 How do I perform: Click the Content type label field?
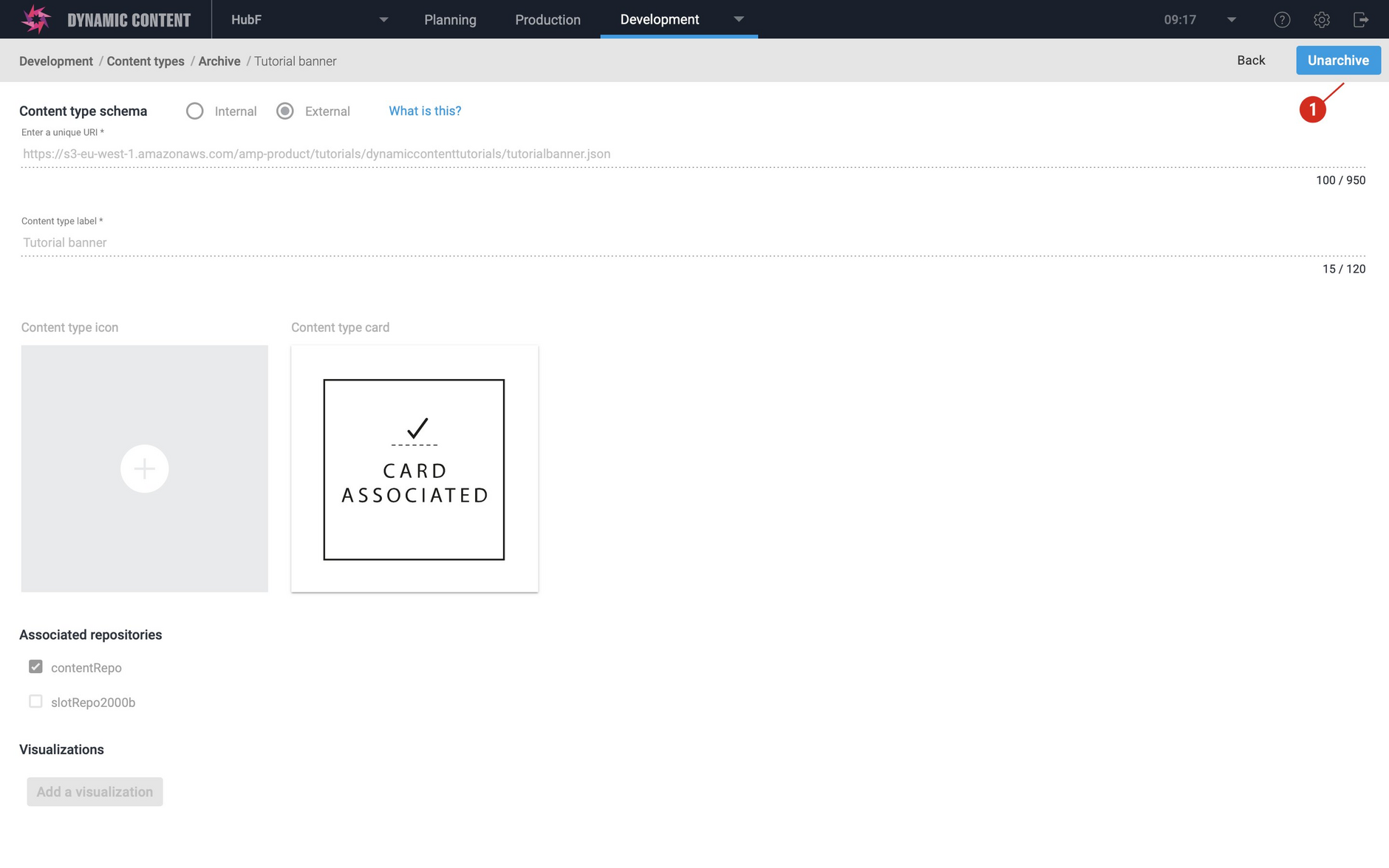(x=693, y=242)
